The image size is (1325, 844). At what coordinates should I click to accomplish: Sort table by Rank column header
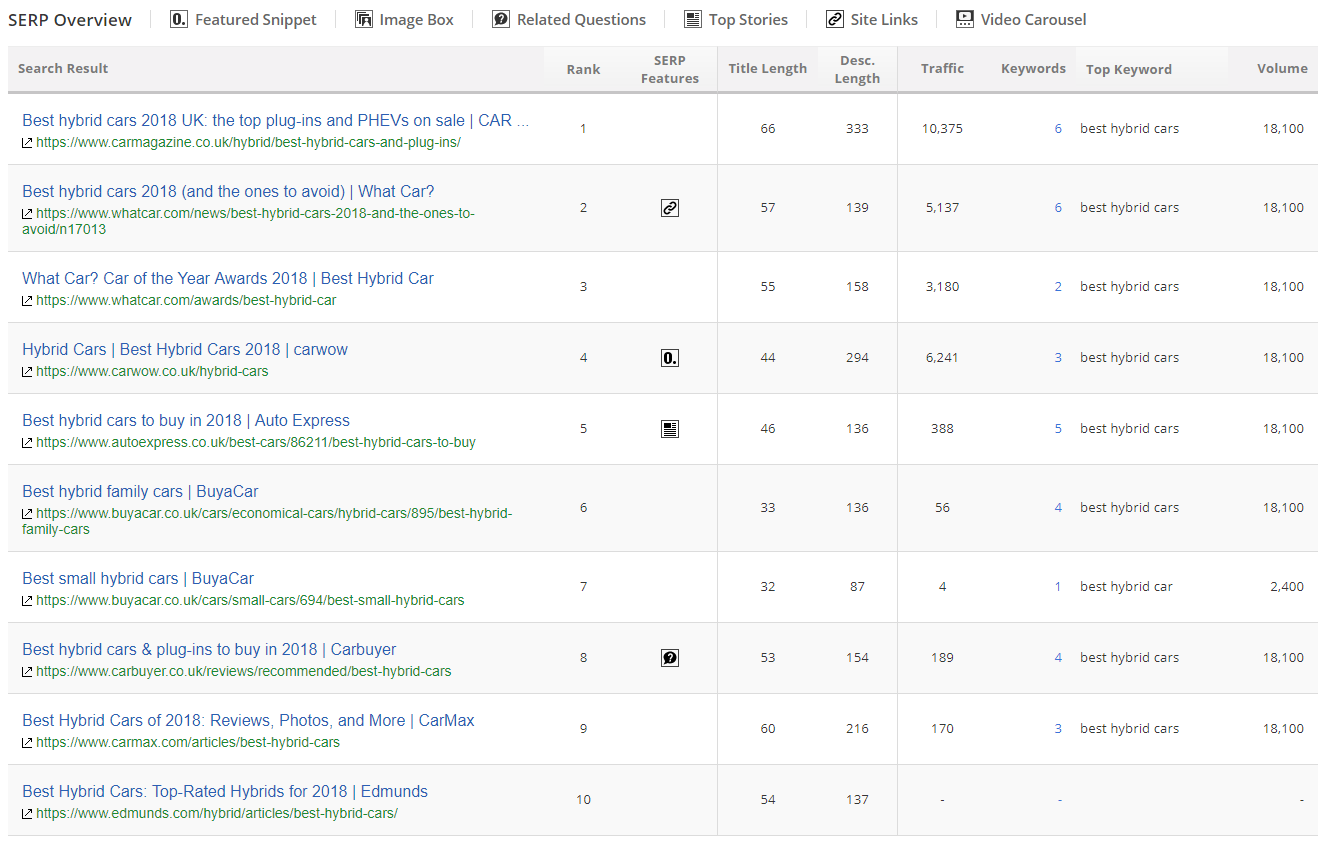click(583, 69)
